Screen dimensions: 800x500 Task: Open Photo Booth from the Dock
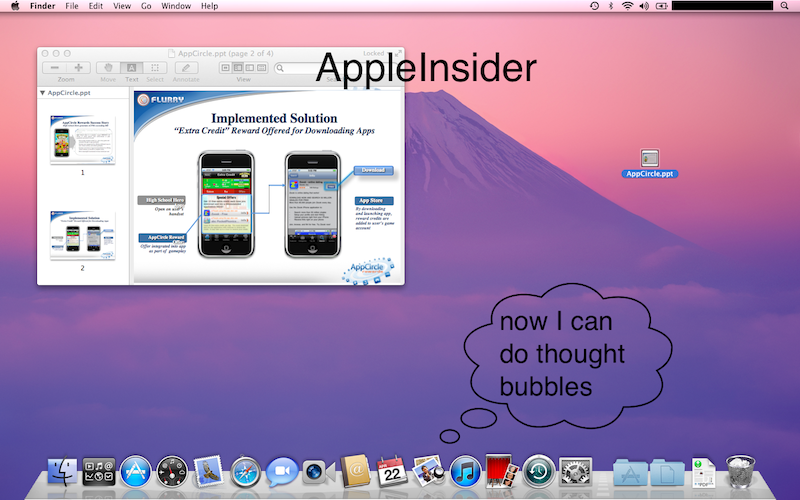click(502, 471)
